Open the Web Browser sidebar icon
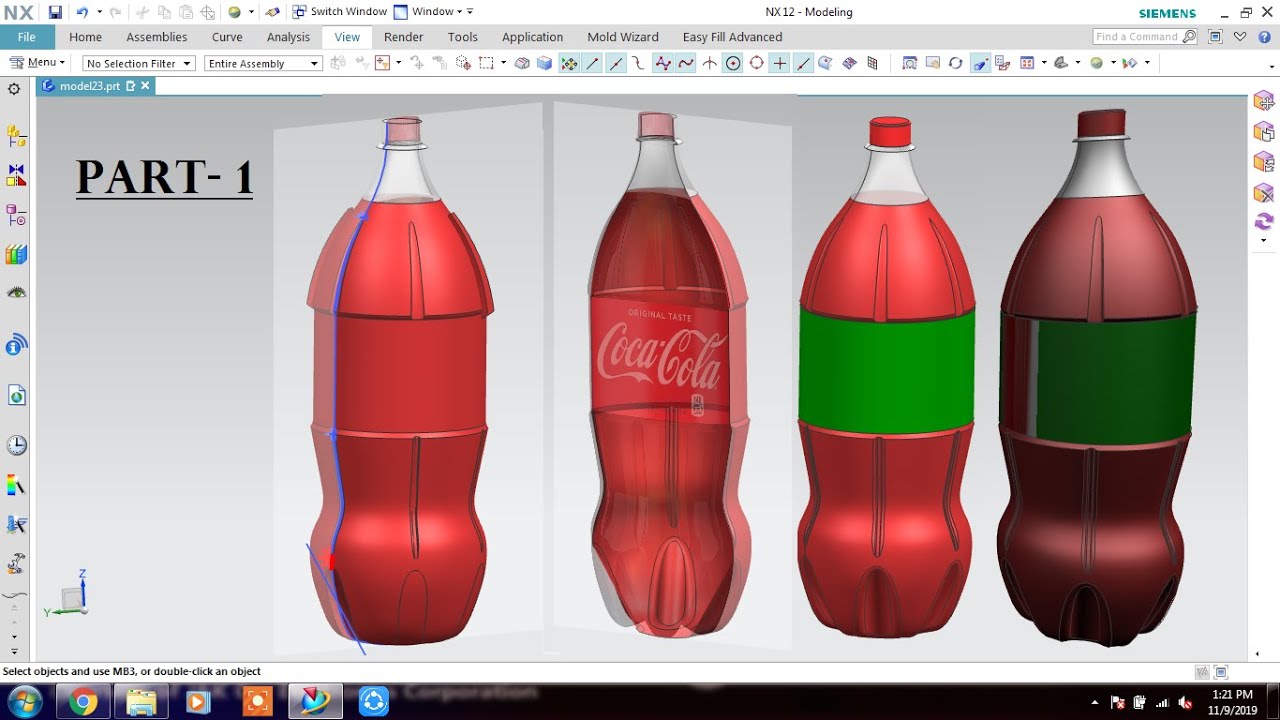Screen dimensions: 1280x720 [16, 396]
